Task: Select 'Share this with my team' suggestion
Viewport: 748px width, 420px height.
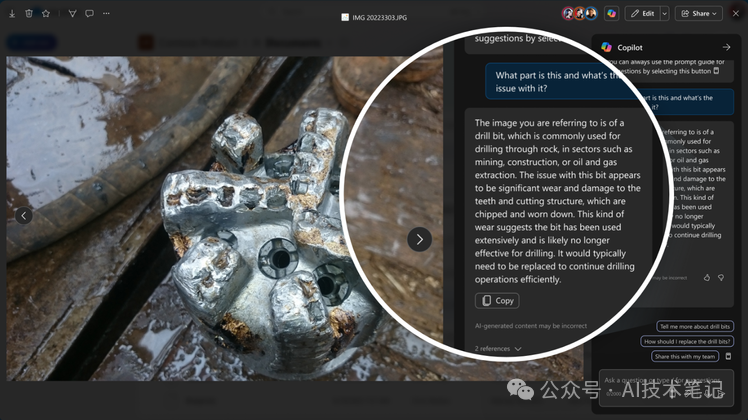Action: pyautogui.click(x=685, y=357)
